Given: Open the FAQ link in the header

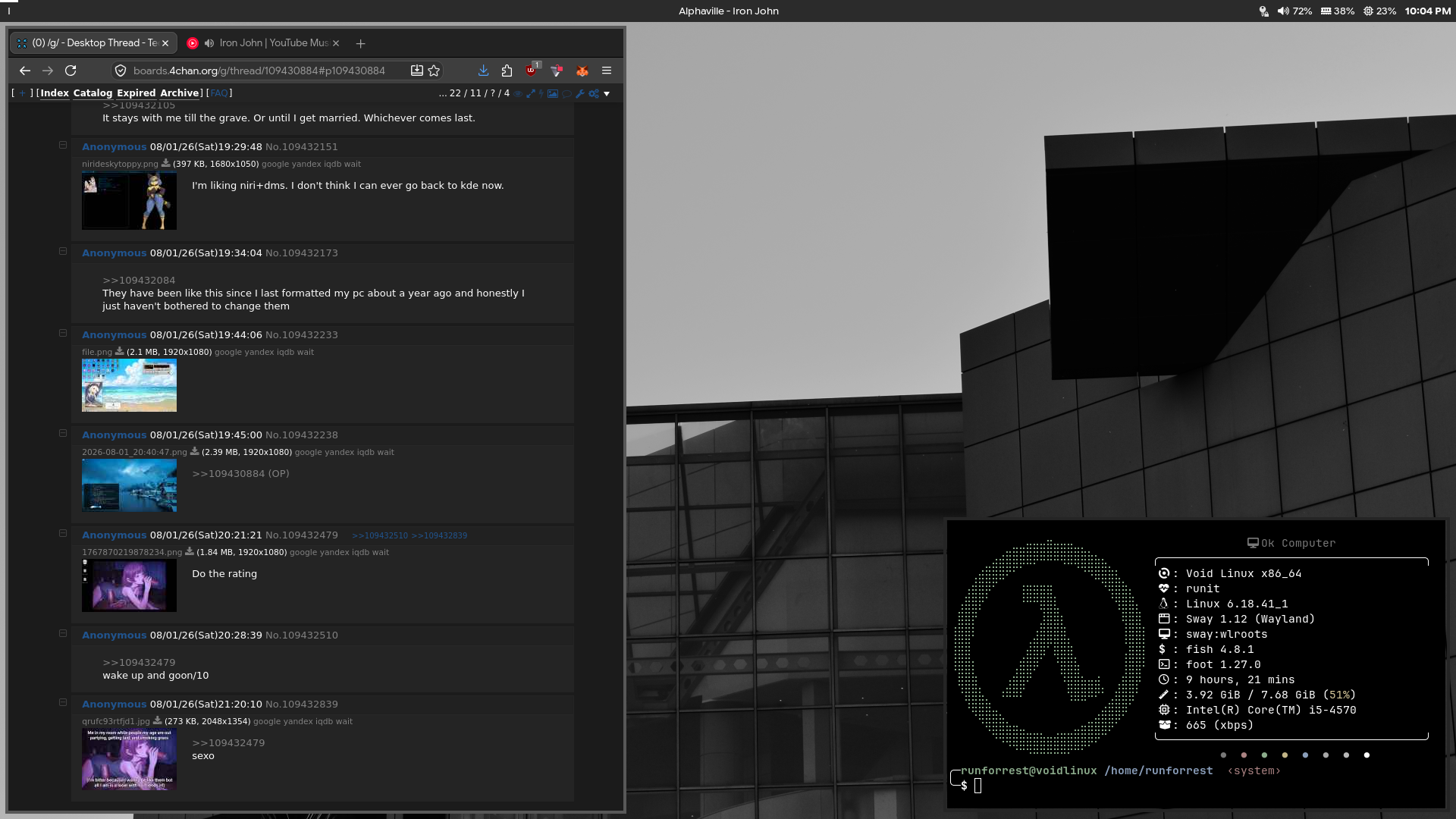Looking at the screenshot, I should (x=219, y=93).
